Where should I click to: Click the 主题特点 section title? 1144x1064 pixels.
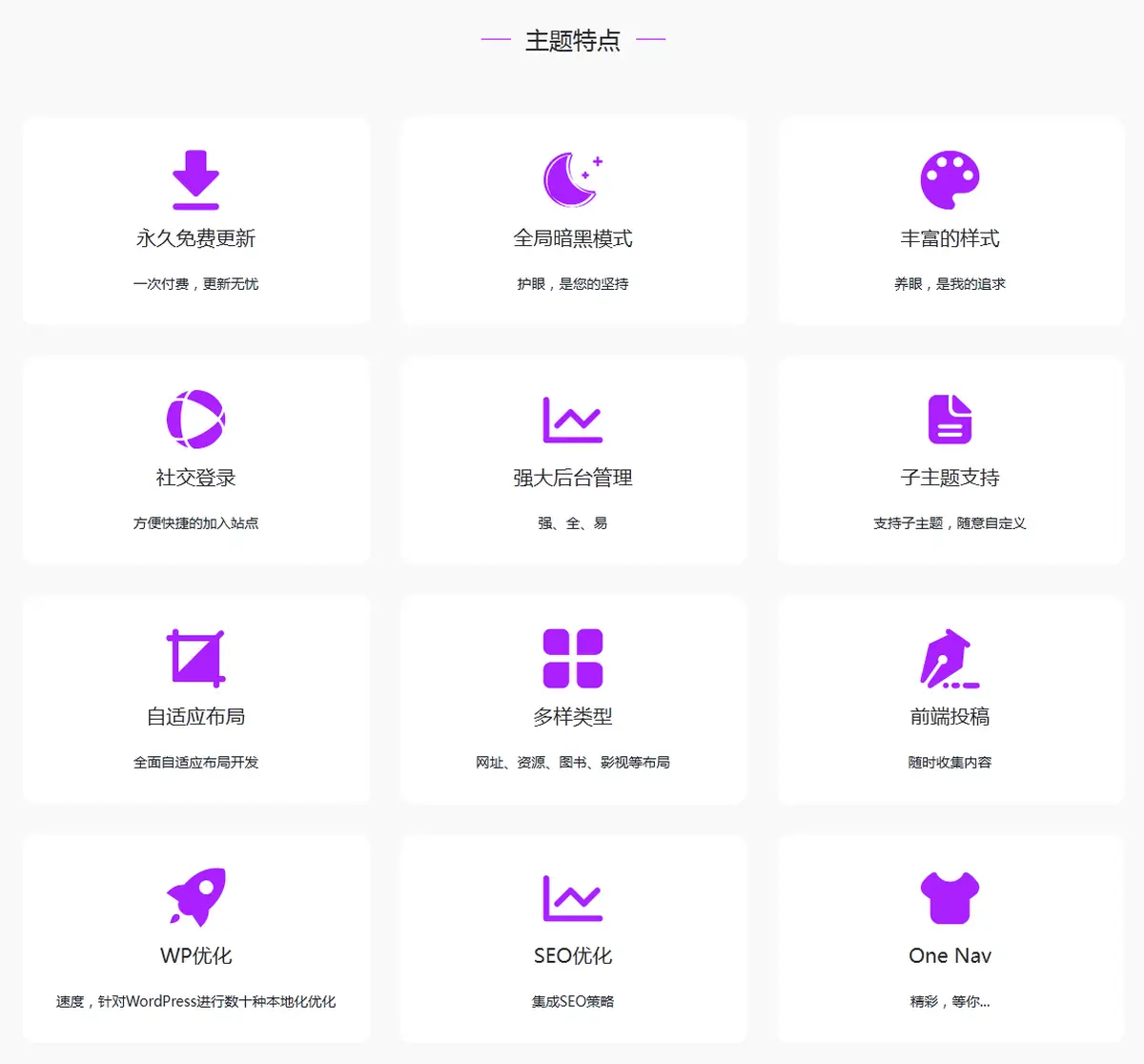(x=571, y=40)
